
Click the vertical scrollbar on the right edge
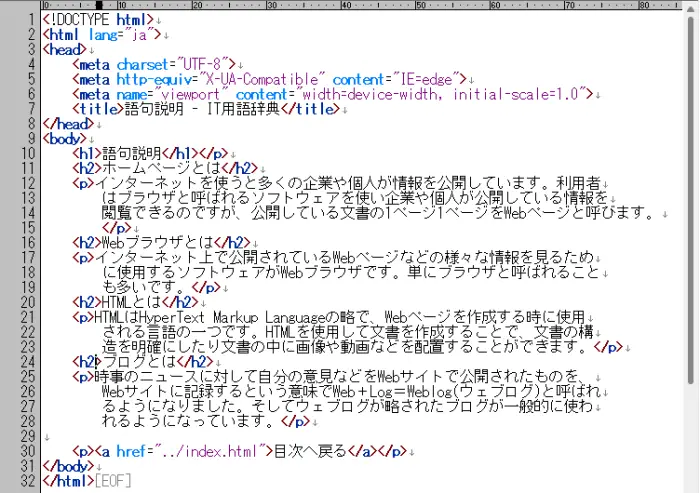[692, 250]
